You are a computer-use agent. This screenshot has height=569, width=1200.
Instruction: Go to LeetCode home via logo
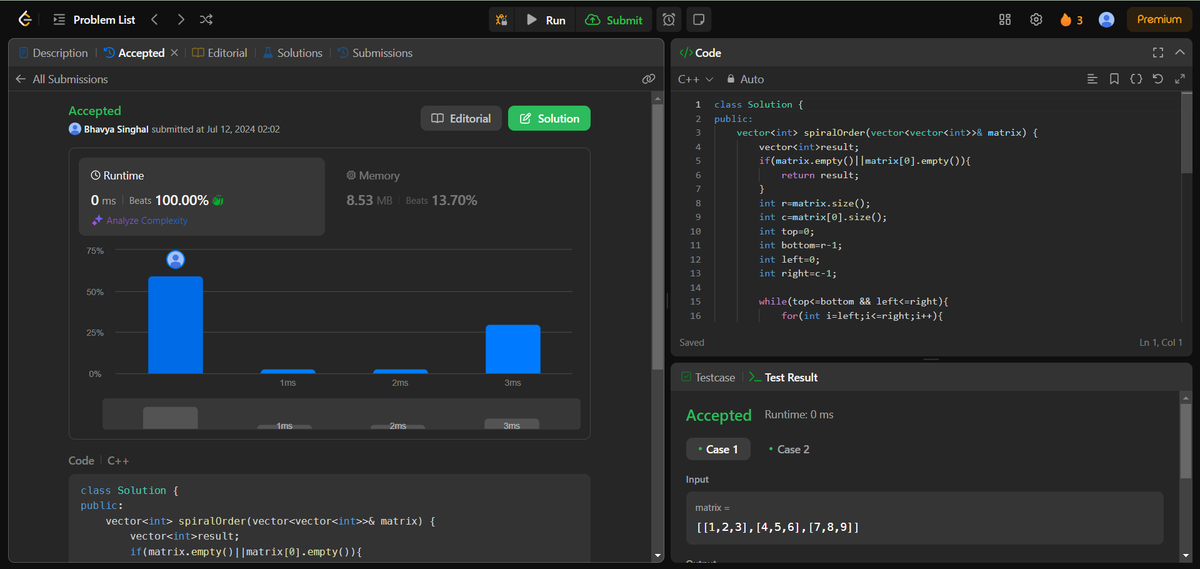click(25, 19)
